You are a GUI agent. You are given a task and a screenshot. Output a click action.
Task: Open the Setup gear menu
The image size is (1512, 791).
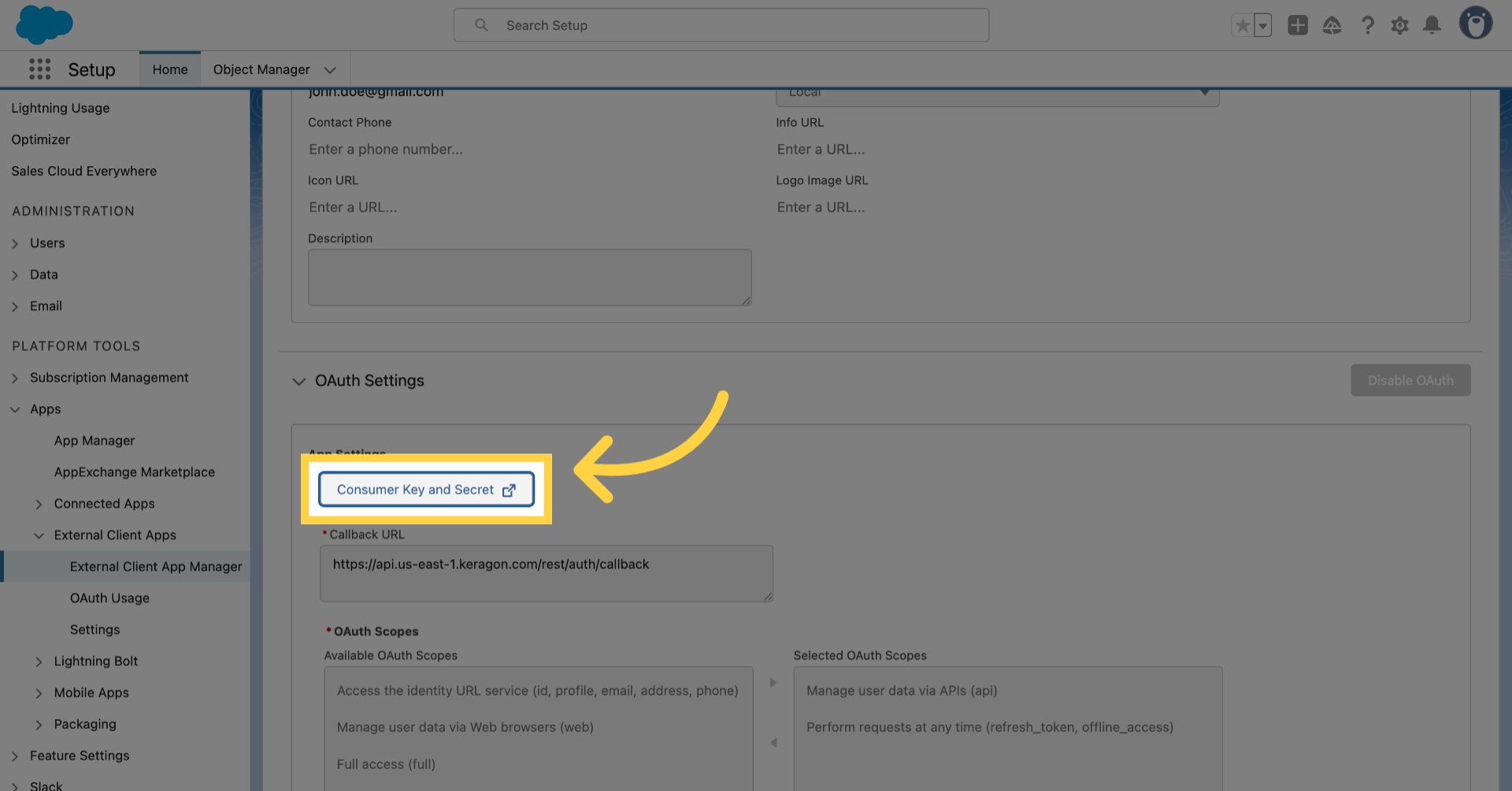point(1400,25)
